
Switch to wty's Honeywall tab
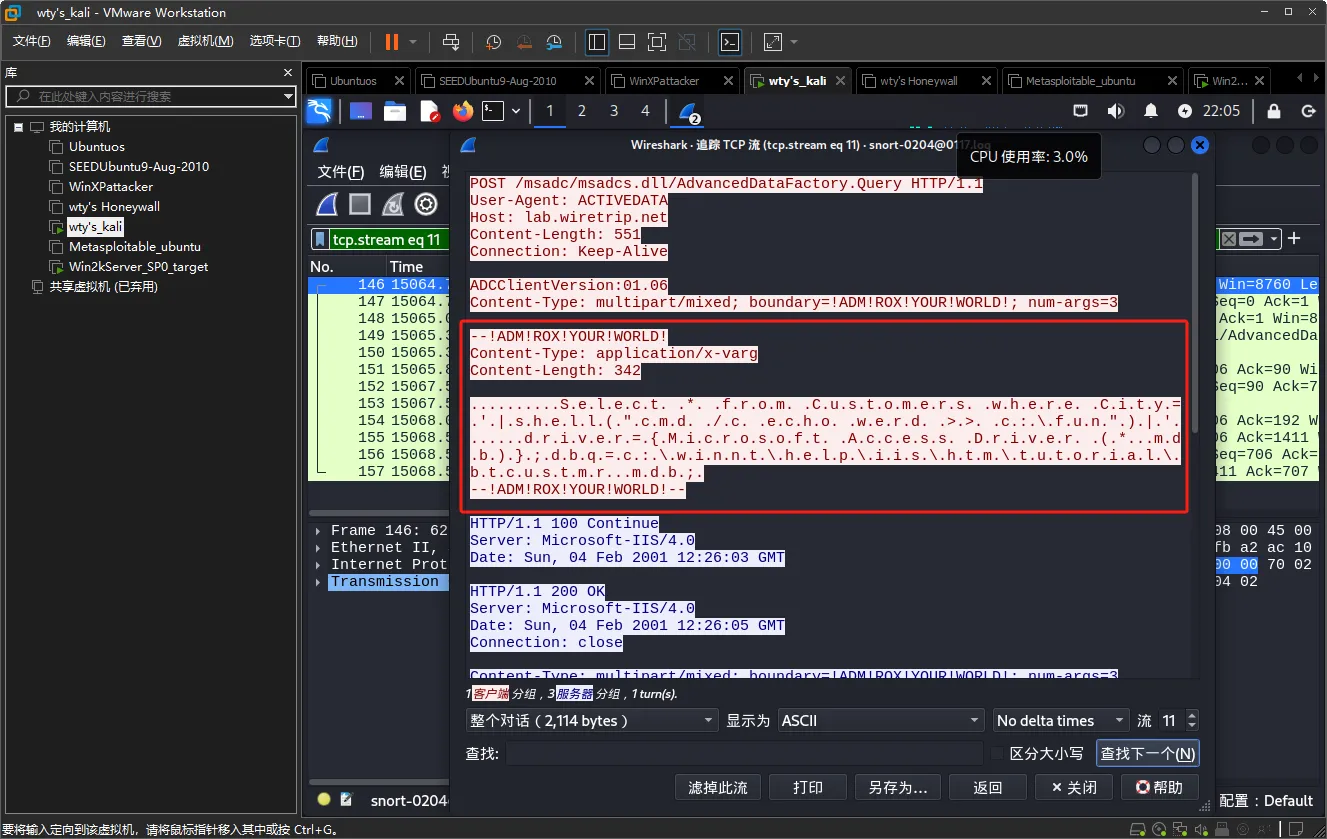924,81
